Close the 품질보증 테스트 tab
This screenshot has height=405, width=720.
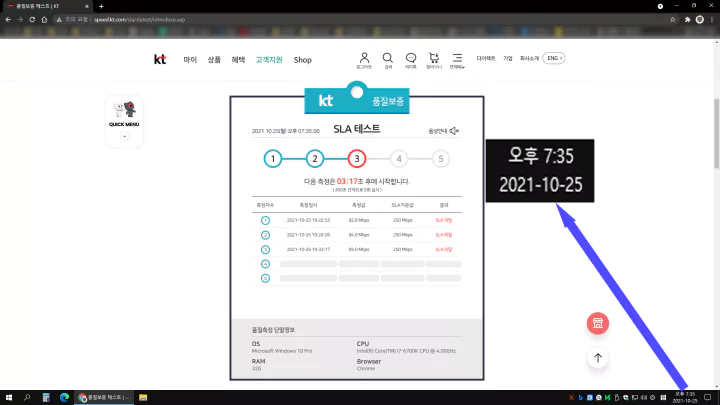pyautogui.click(x=87, y=6)
